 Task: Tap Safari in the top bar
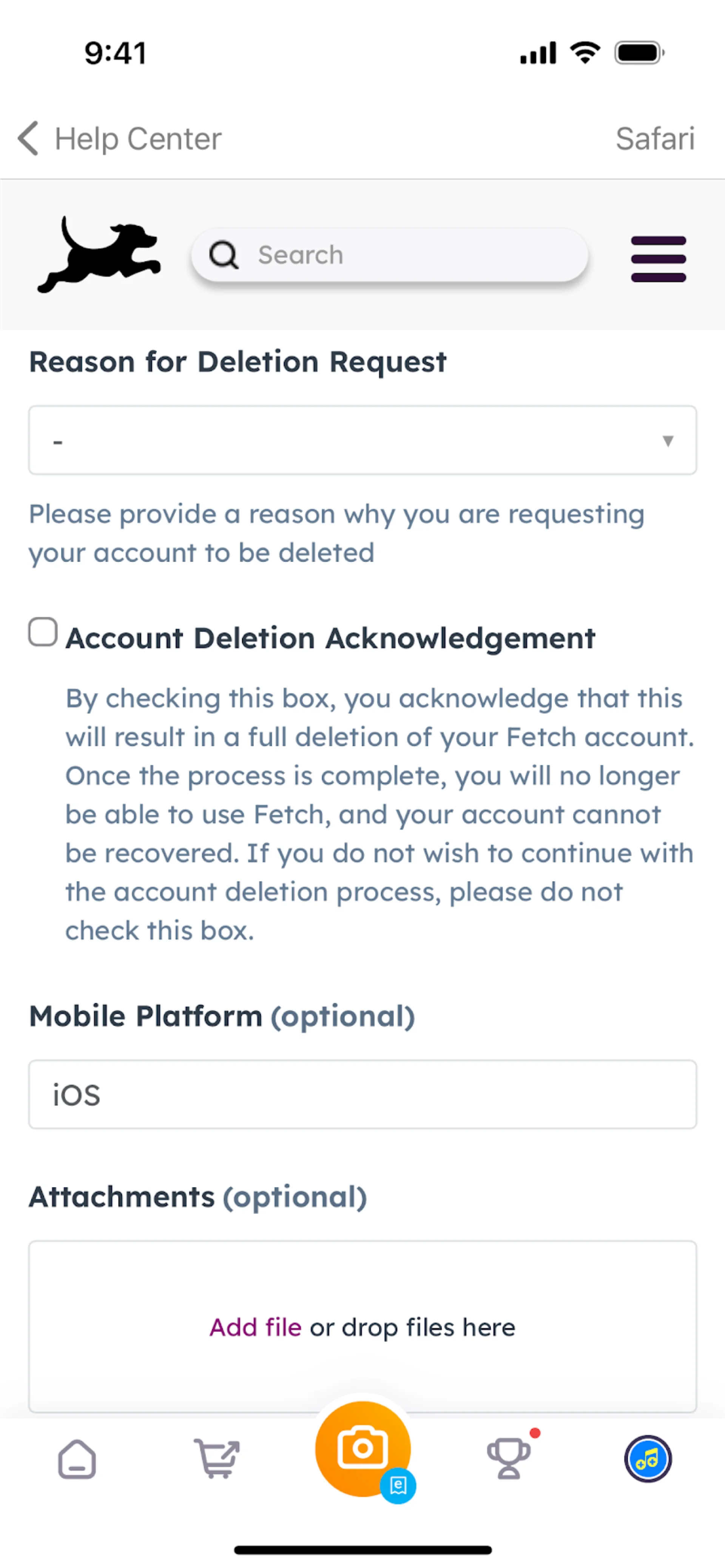pyautogui.click(x=654, y=138)
